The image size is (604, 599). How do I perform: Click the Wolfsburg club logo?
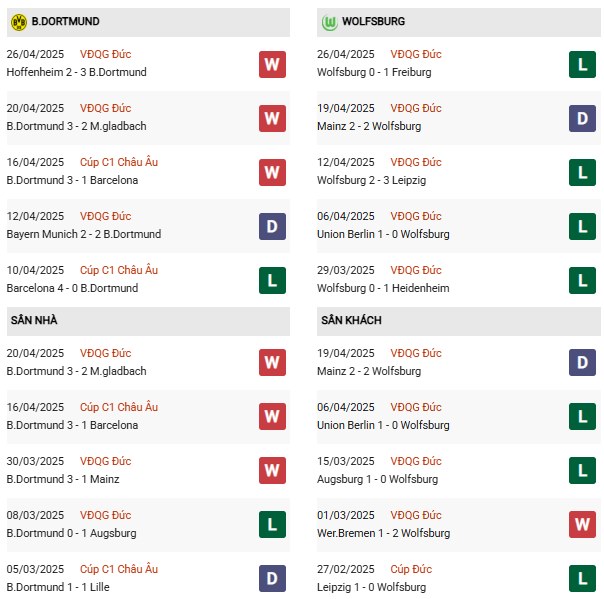(x=330, y=21)
